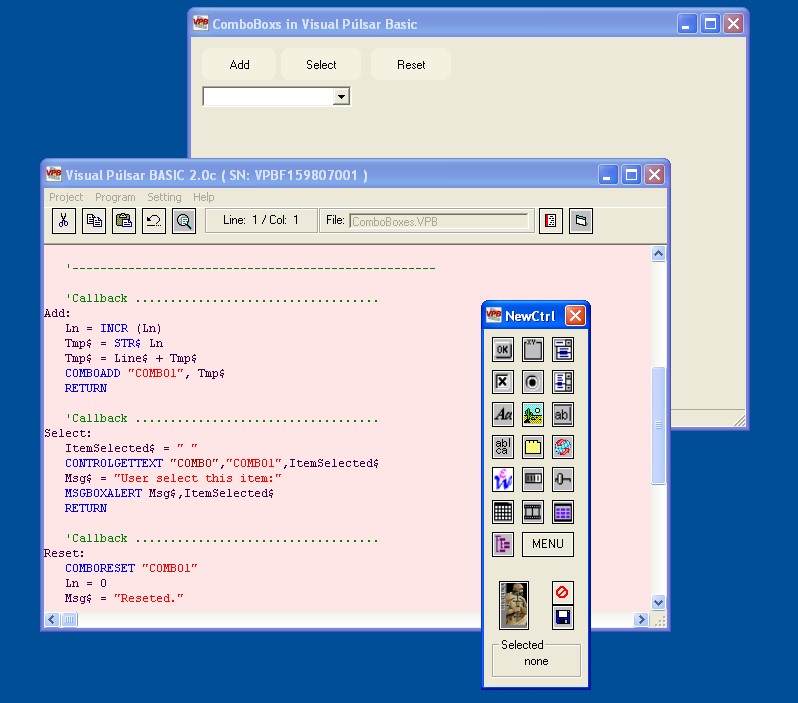The image size is (798, 703).
Task: Select the progress bar control tool
Action: pyautogui.click(x=532, y=480)
